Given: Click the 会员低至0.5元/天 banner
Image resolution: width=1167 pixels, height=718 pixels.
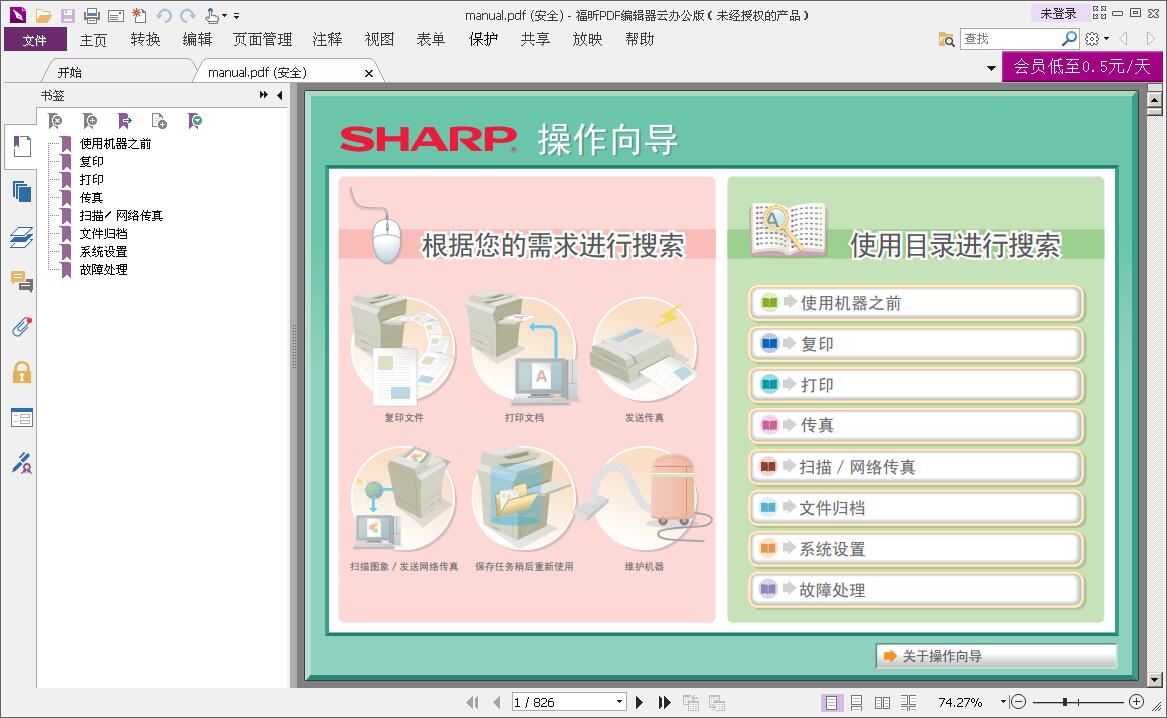Looking at the screenshot, I should click(x=1082, y=67).
